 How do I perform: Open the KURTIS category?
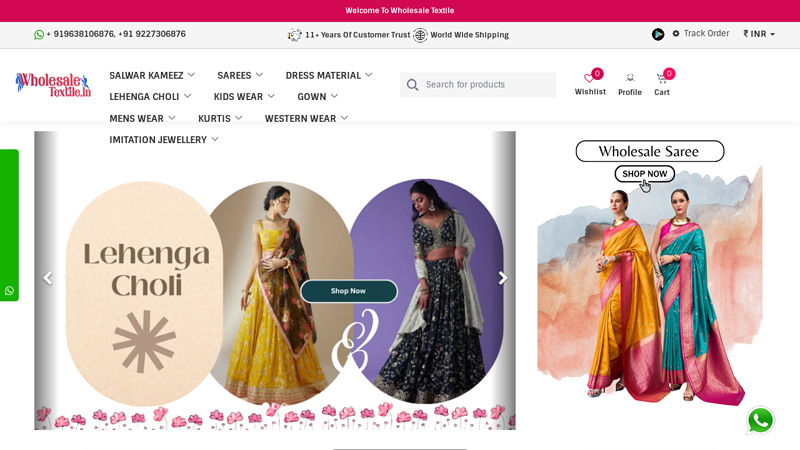coord(214,119)
